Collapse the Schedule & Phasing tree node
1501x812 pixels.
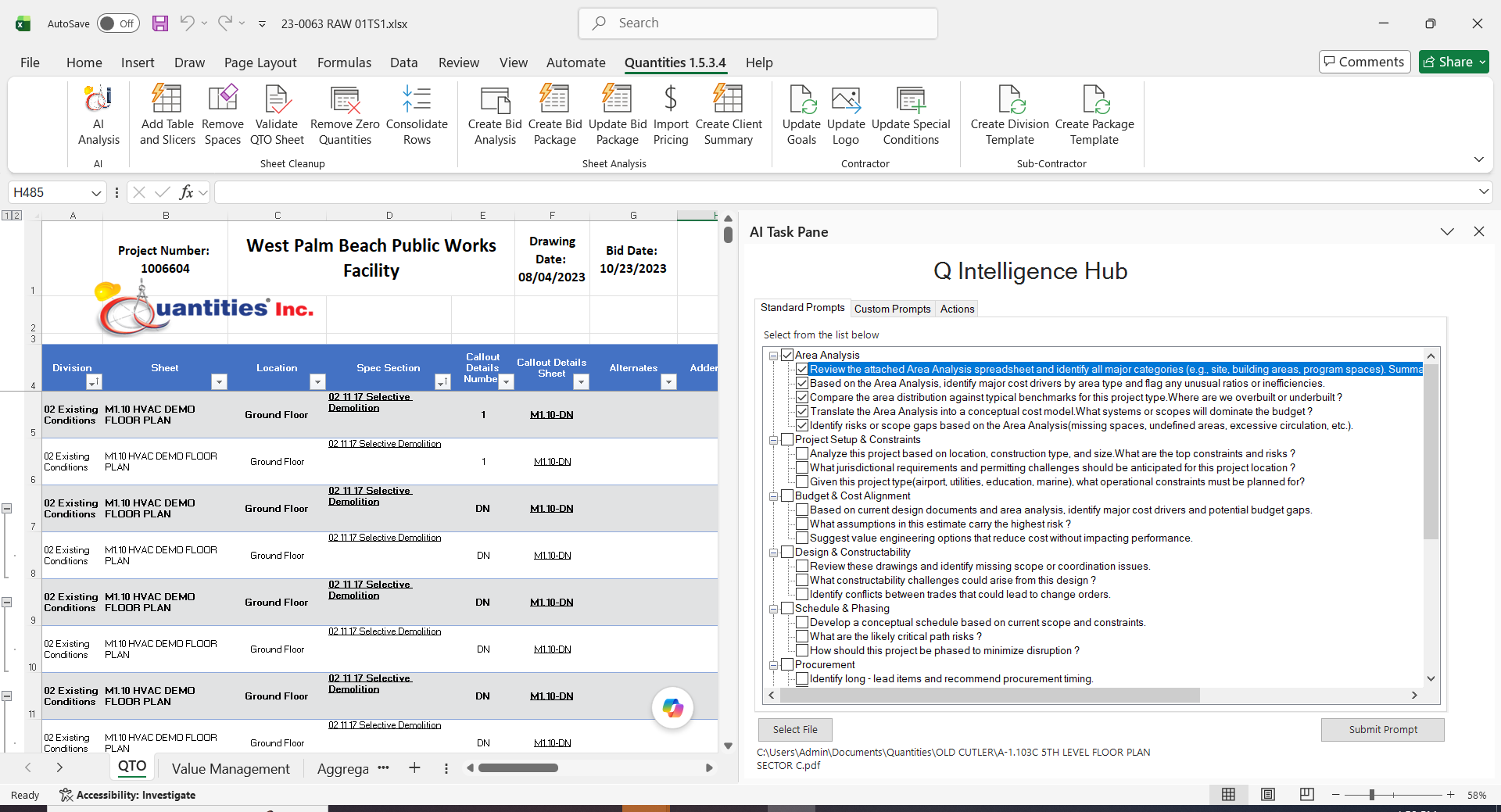[773, 609]
